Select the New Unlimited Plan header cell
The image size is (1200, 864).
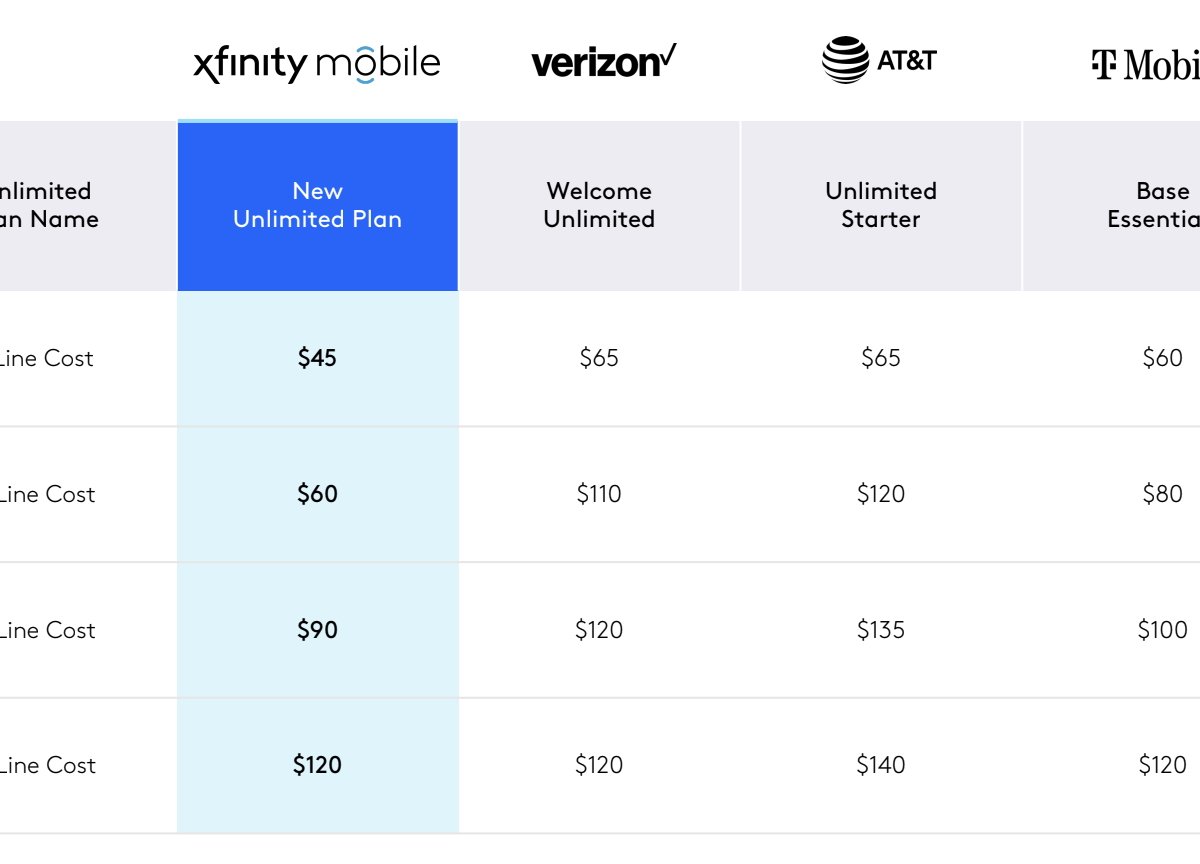click(x=317, y=205)
